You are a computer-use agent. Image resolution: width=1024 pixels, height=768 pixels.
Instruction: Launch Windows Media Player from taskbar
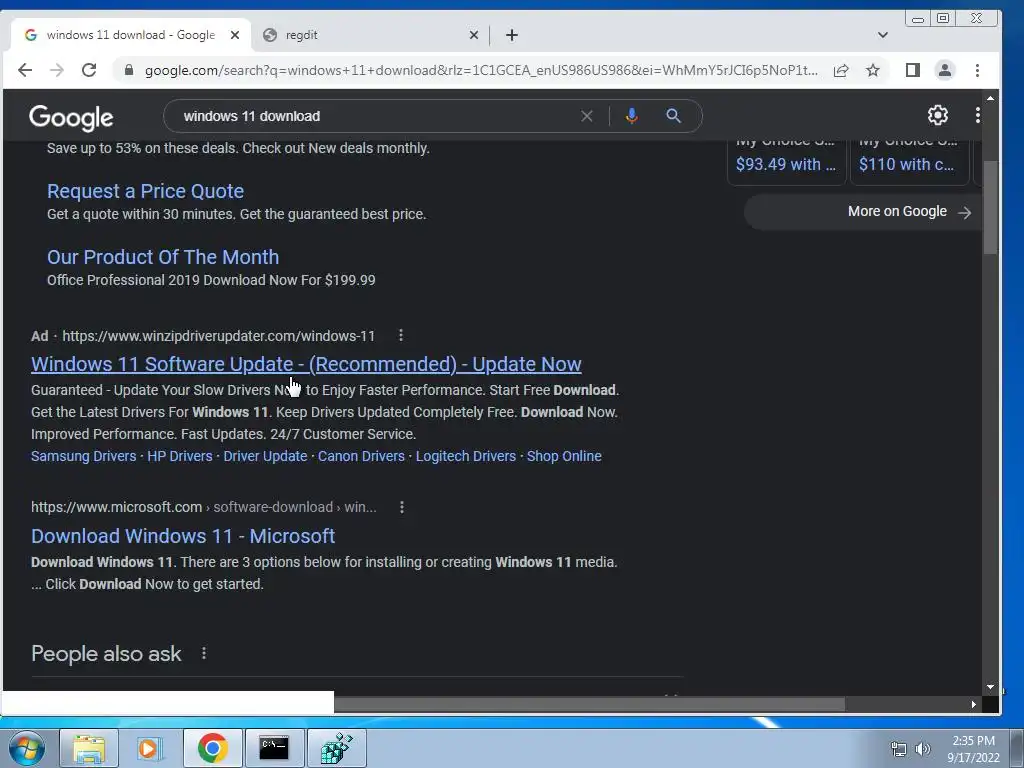150,748
